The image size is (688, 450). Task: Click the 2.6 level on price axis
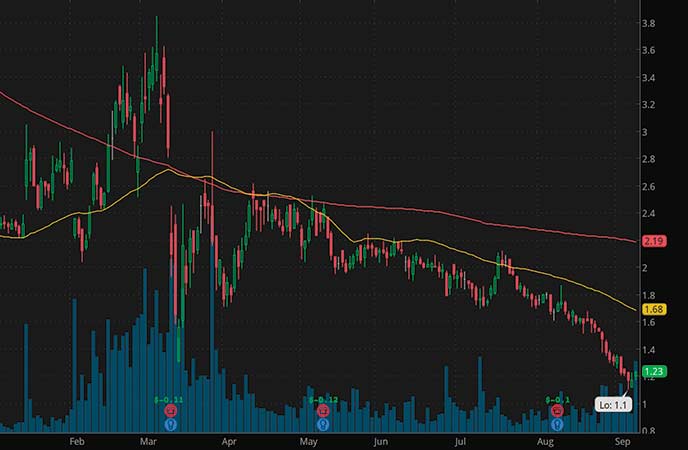pos(648,187)
